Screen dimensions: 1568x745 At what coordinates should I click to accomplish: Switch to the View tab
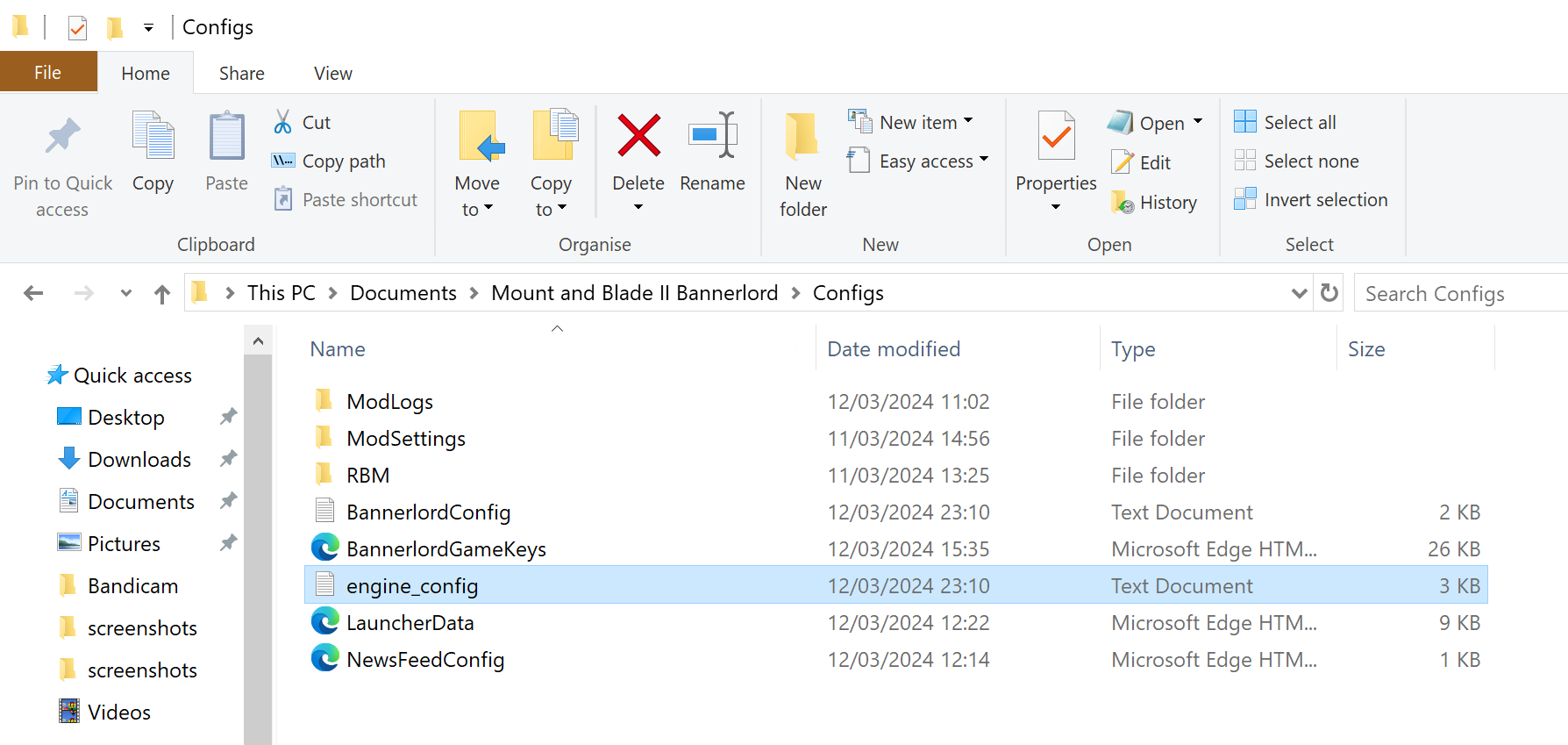pyautogui.click(x=333, y=73)
